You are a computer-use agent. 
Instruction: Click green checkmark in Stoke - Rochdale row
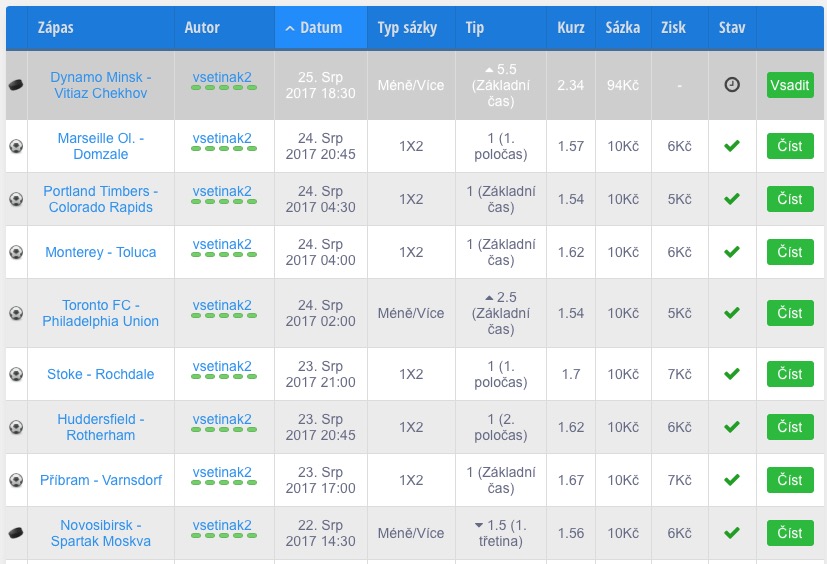[x=732, y=374]
